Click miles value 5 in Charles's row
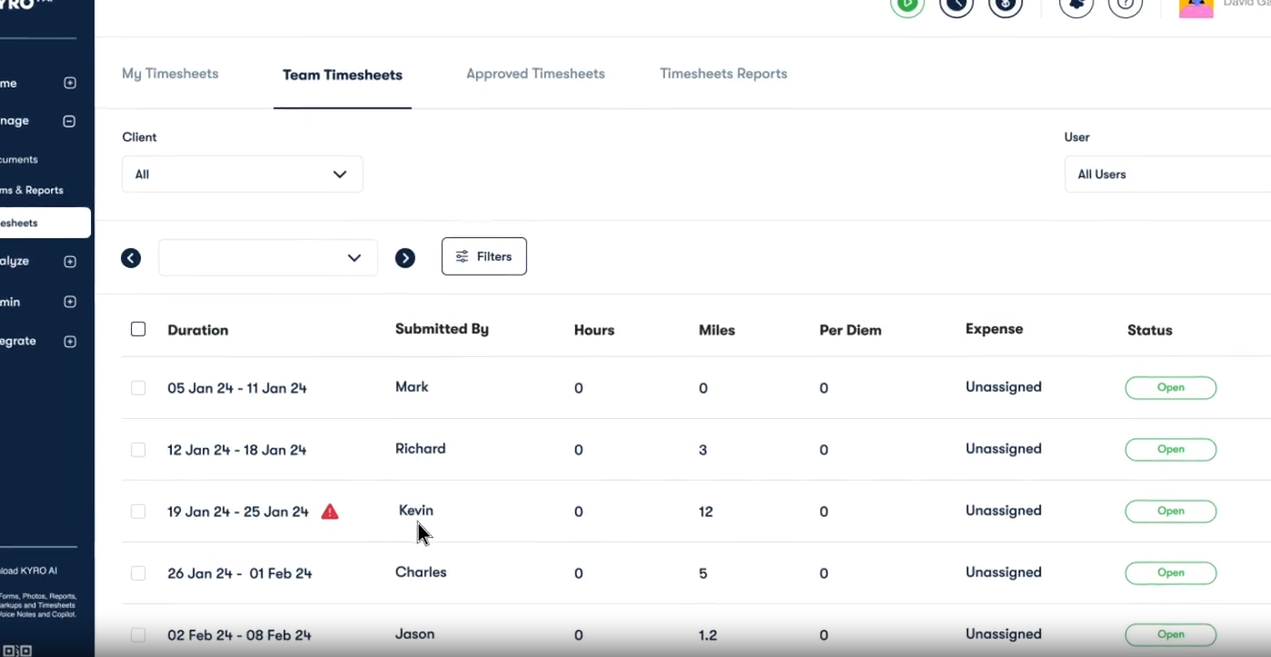Image resolution: width=1271 pixels, height=657 pixels. coord(703,574)
